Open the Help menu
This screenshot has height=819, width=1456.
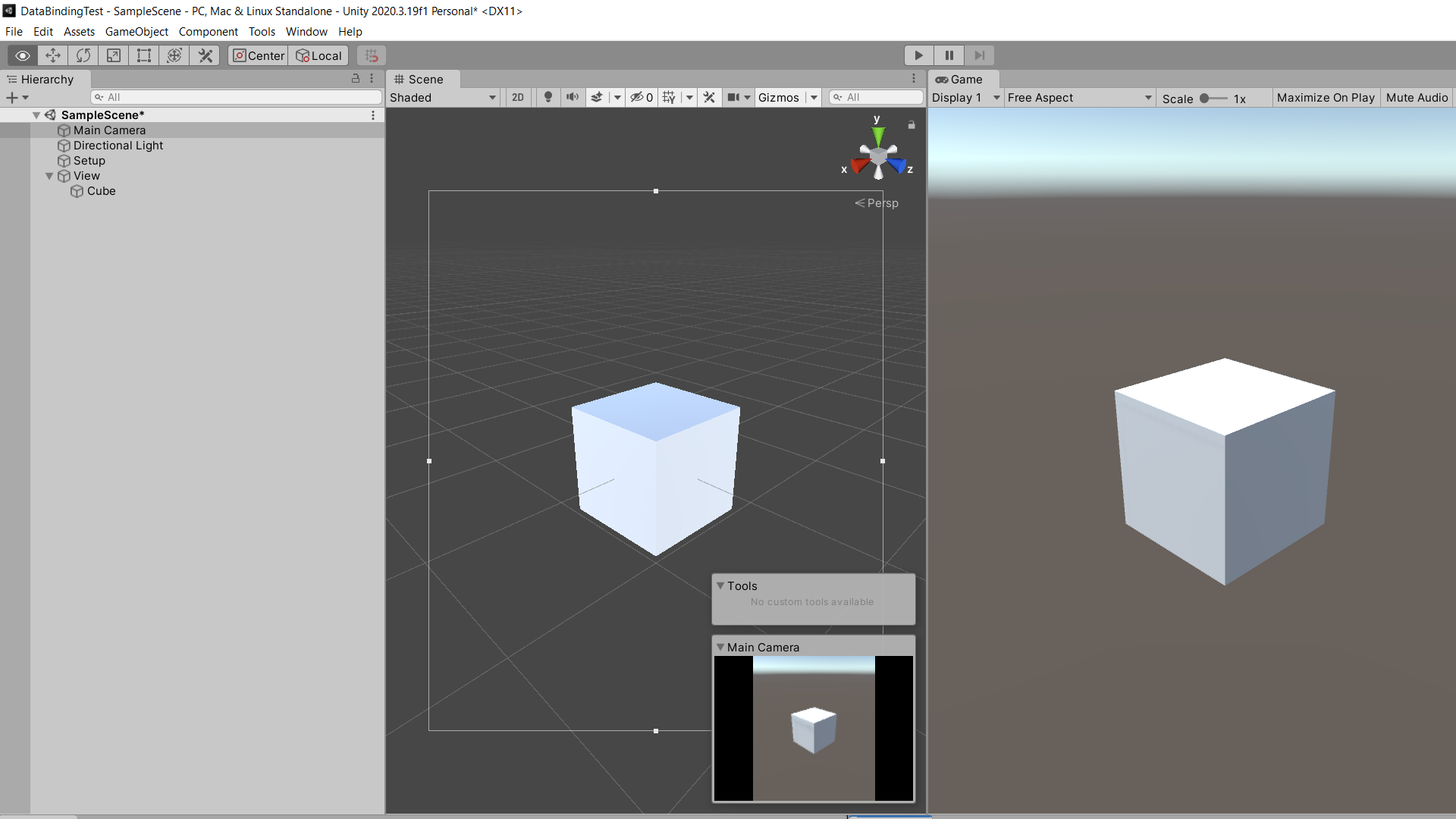pos(350,32)
